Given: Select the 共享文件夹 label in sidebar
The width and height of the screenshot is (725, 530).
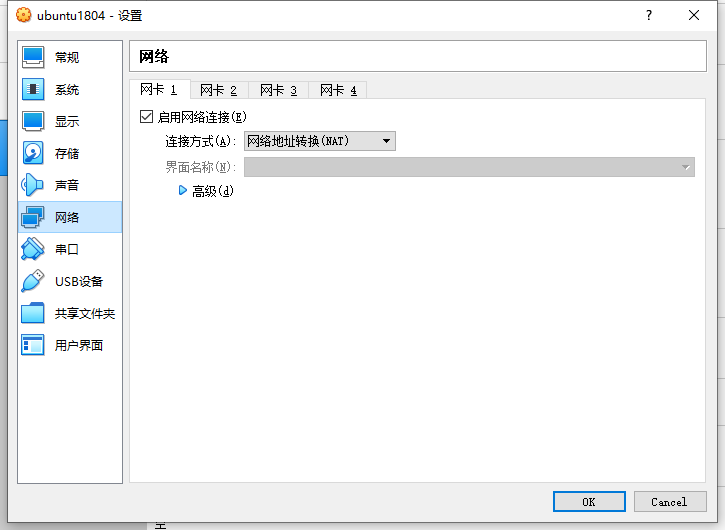Looking at the screenshot, I should [85, 314].
